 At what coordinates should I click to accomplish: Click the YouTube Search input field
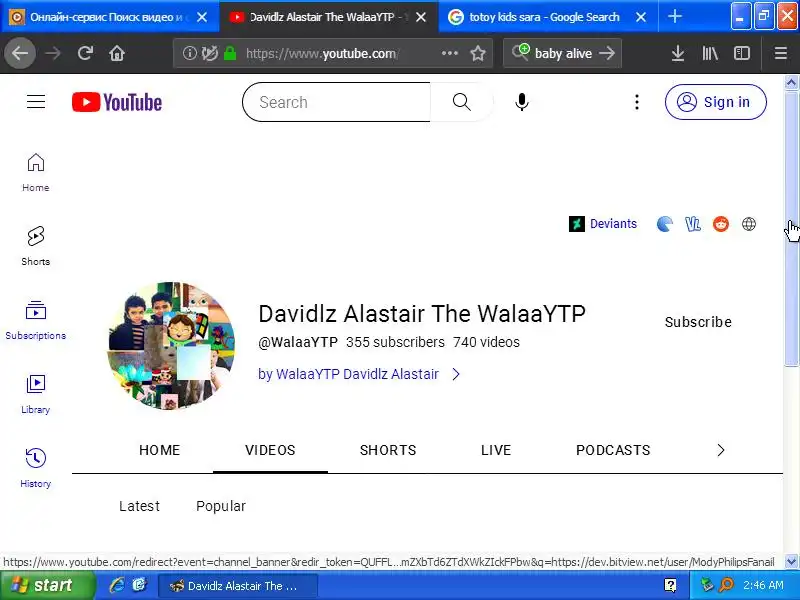tap(337, 102)
